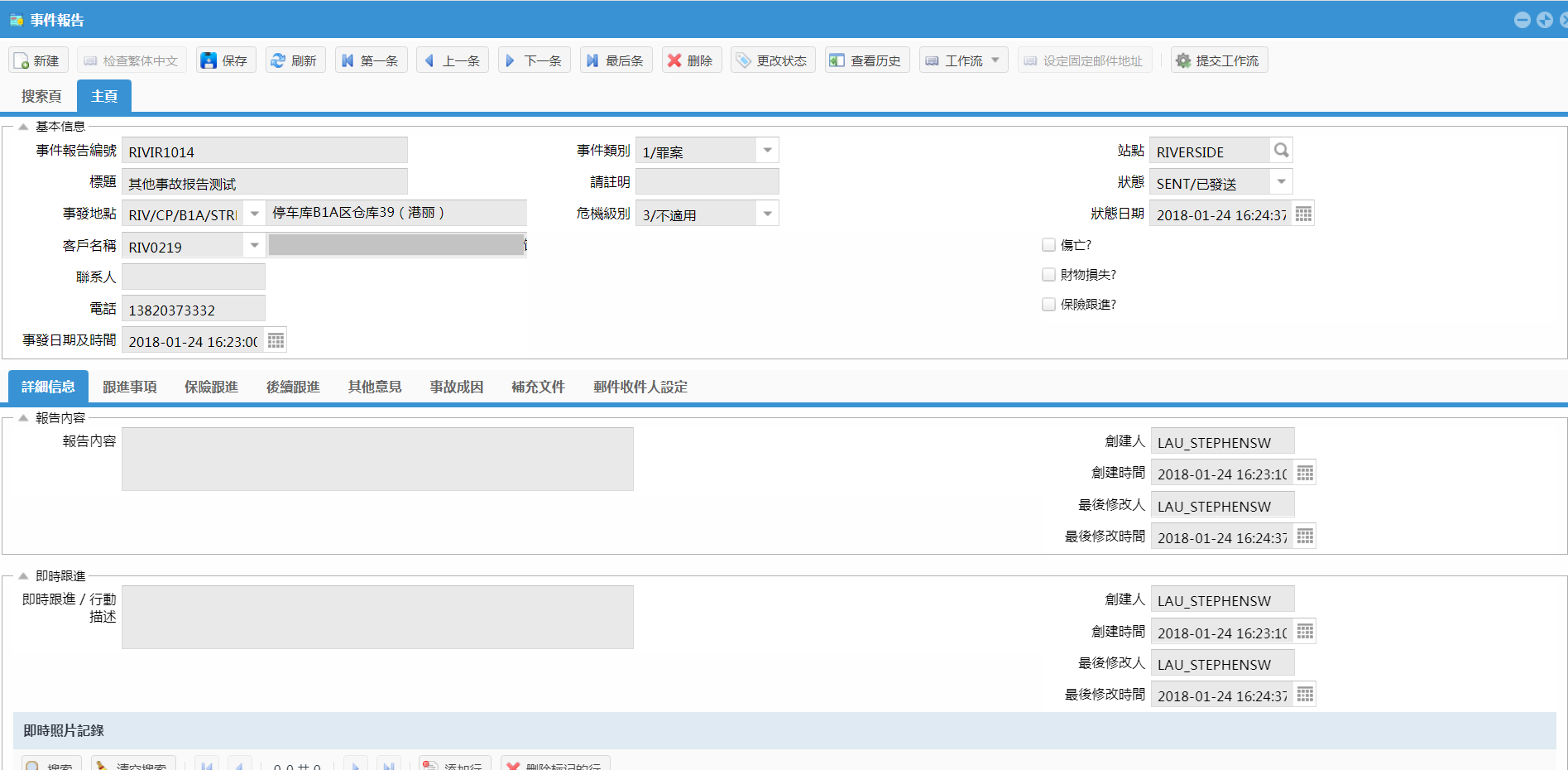Open the 狀態 dropdown arrow
Screen dimensions: 1568x770
point(1281,181)
